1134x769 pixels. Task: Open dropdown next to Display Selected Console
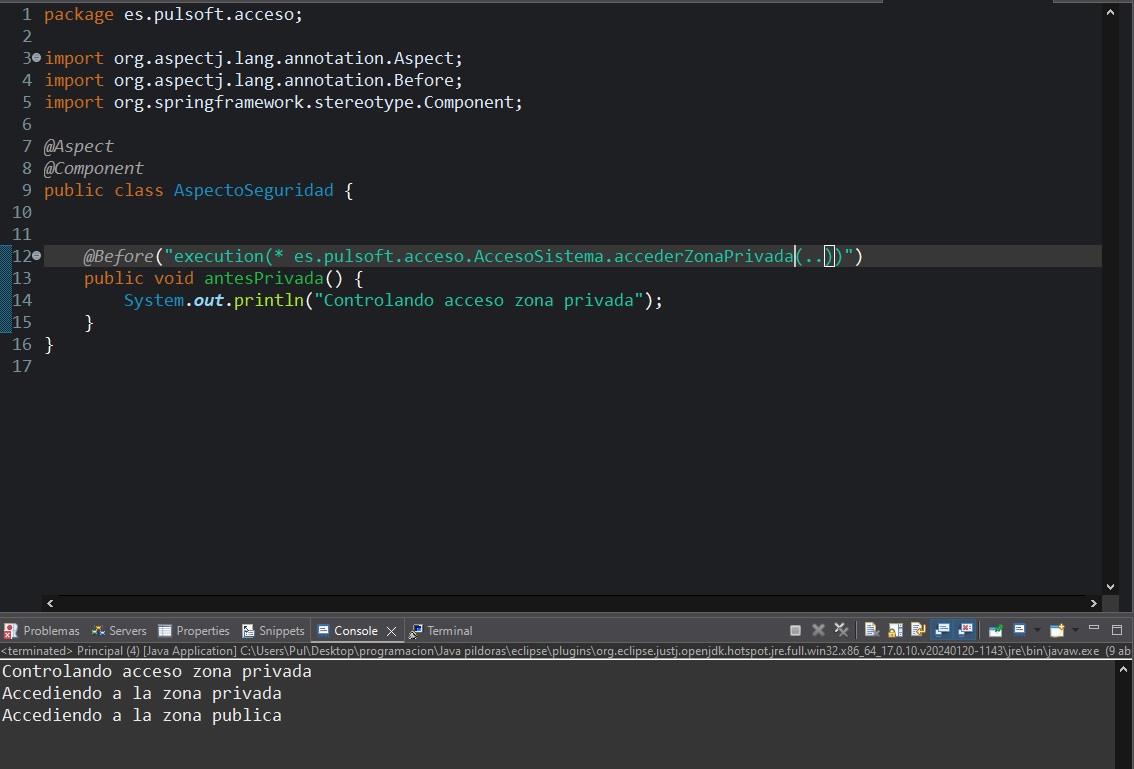point(1036,631)
